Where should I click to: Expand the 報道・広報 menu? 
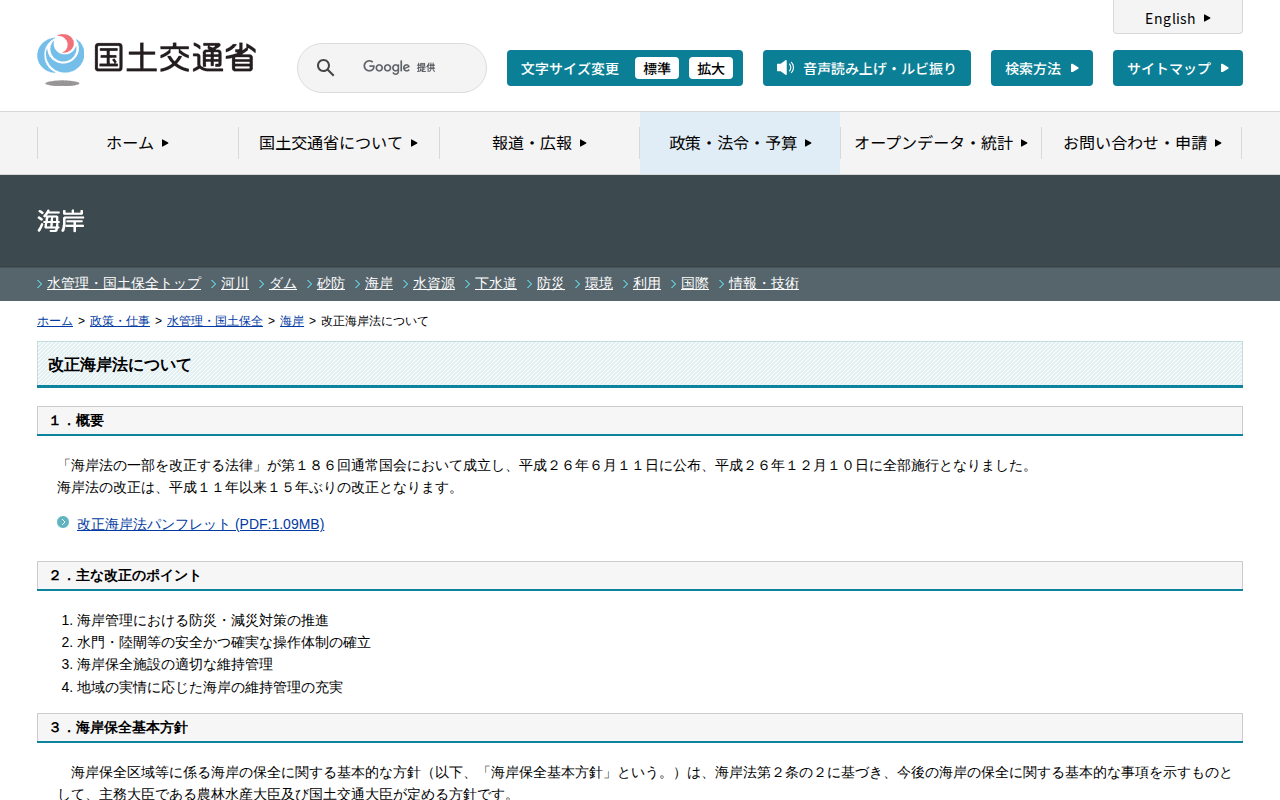[x=540, y=143]
